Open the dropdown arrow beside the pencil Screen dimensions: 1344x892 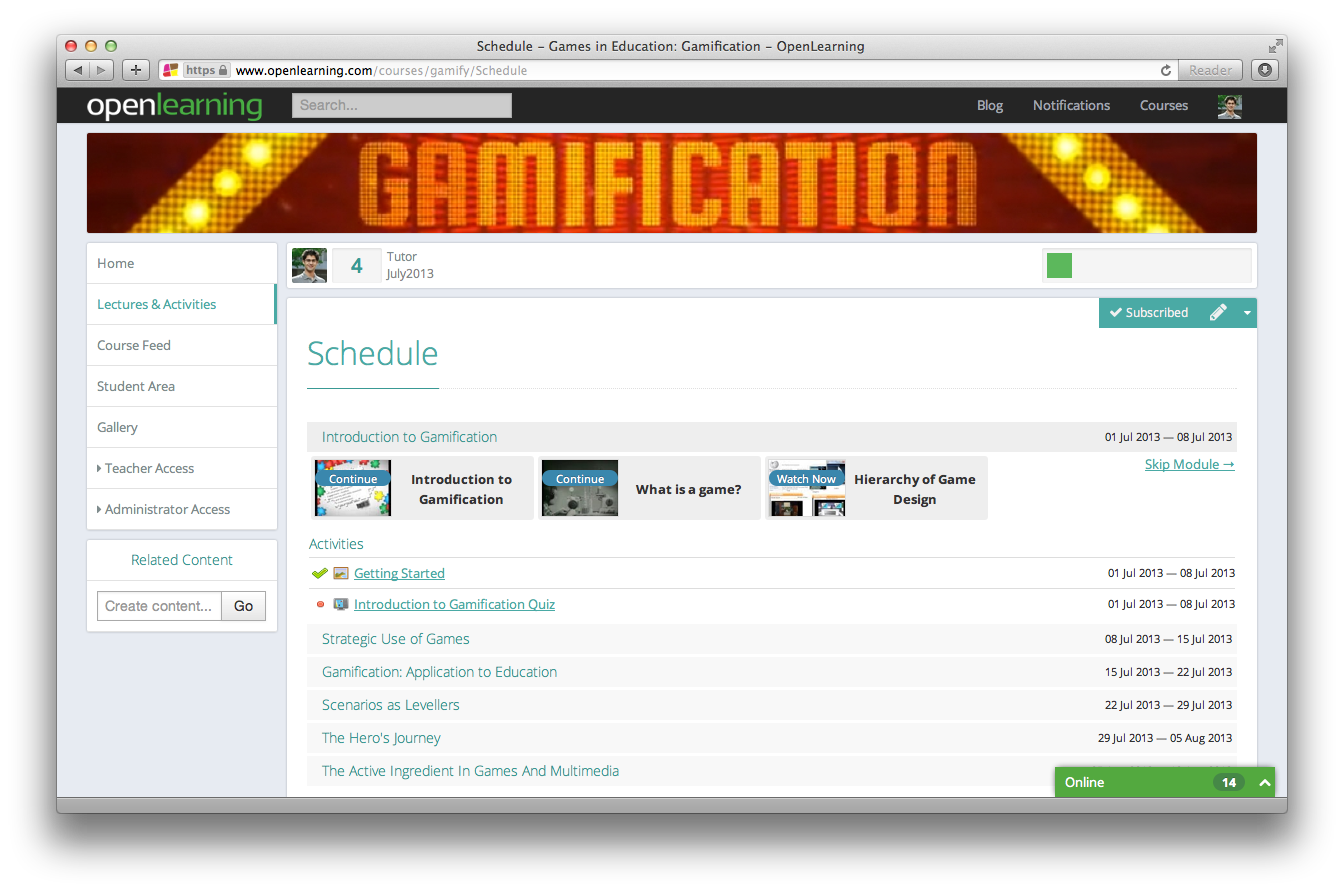point(1247,313)
